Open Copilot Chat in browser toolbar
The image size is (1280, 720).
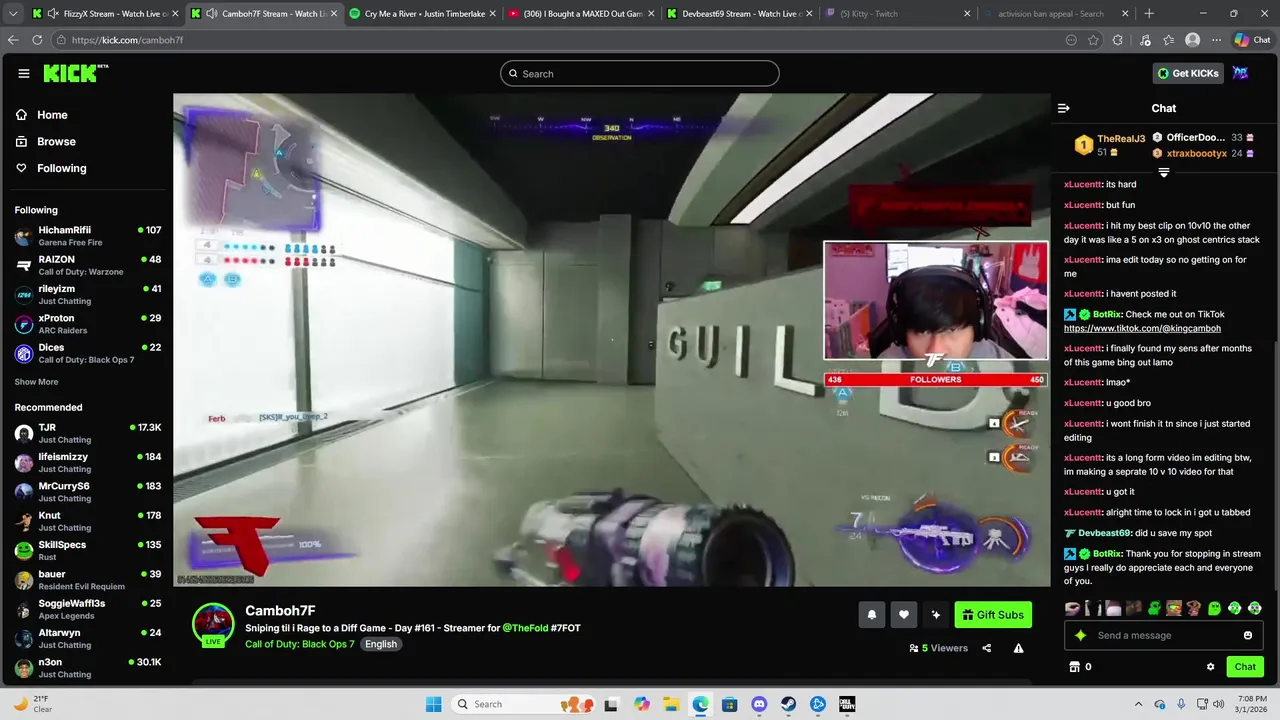pos(1252,40)
